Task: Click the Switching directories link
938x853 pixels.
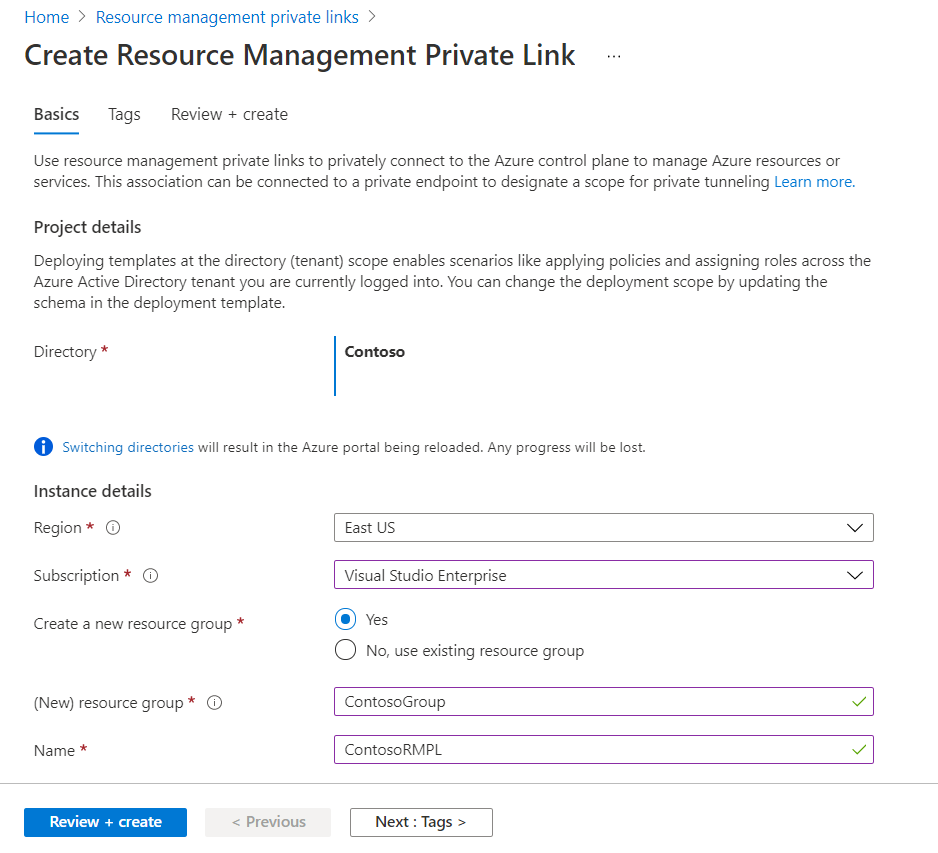Action: [x=128, y=447]
